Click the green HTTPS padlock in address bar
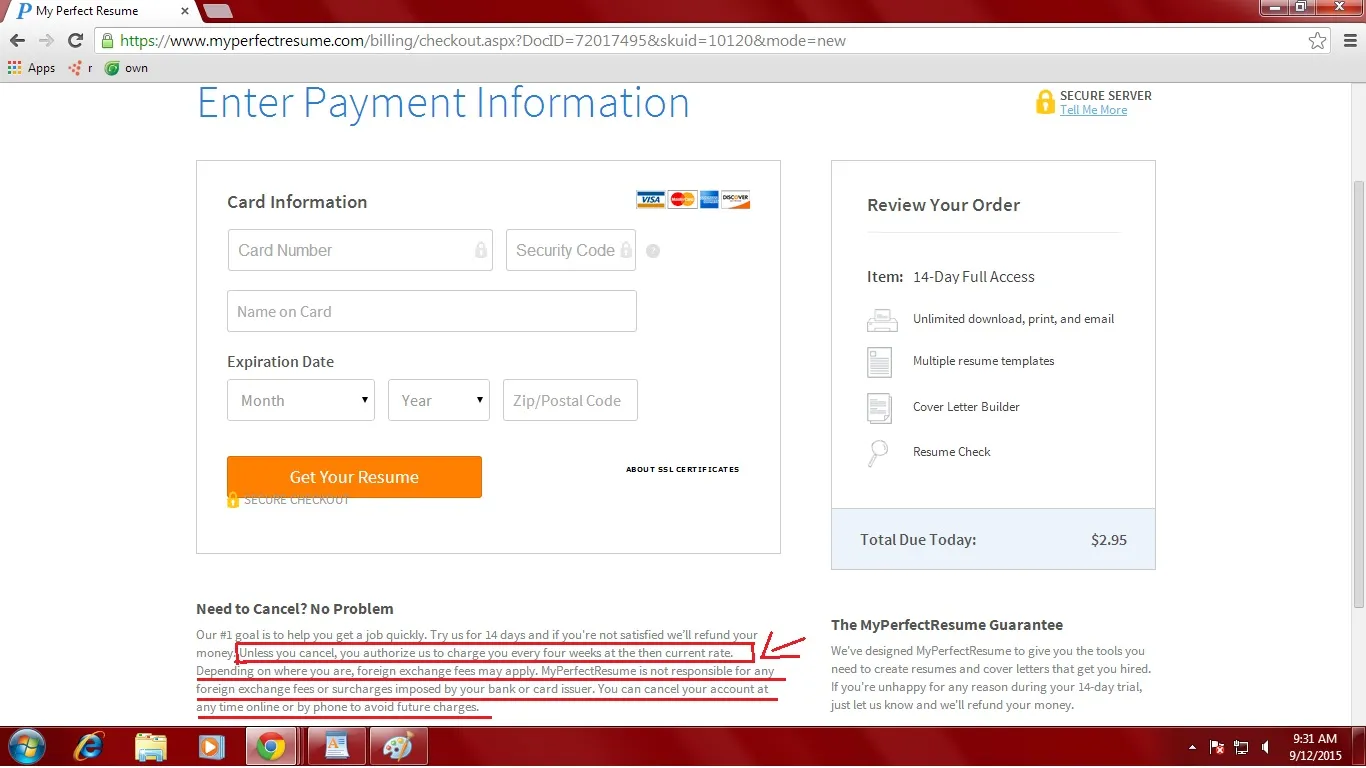This screenshot has height=768, width=1366. click(107, 41)
